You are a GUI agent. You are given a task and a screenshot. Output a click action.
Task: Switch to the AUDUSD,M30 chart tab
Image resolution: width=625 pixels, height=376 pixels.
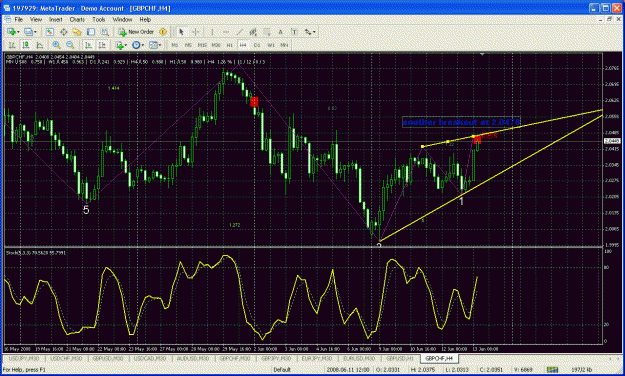(193, 358)
